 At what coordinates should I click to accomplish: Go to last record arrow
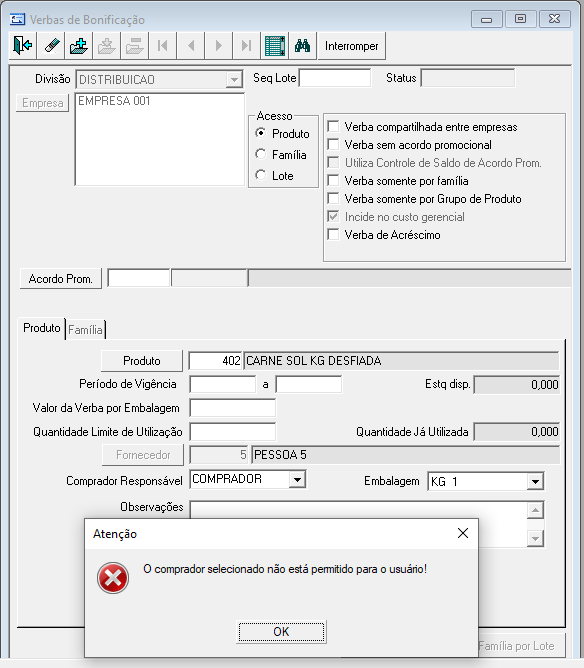pyautogui.click(x=246, y=45)
